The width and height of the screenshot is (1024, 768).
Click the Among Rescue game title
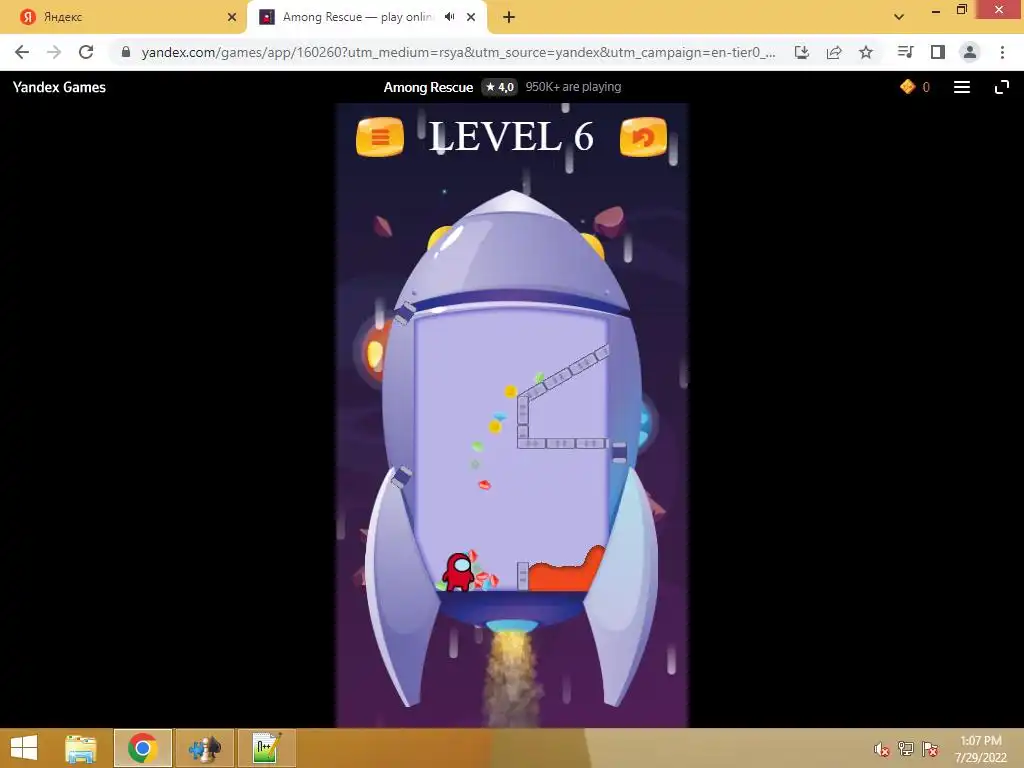click(x=428, y=87)
